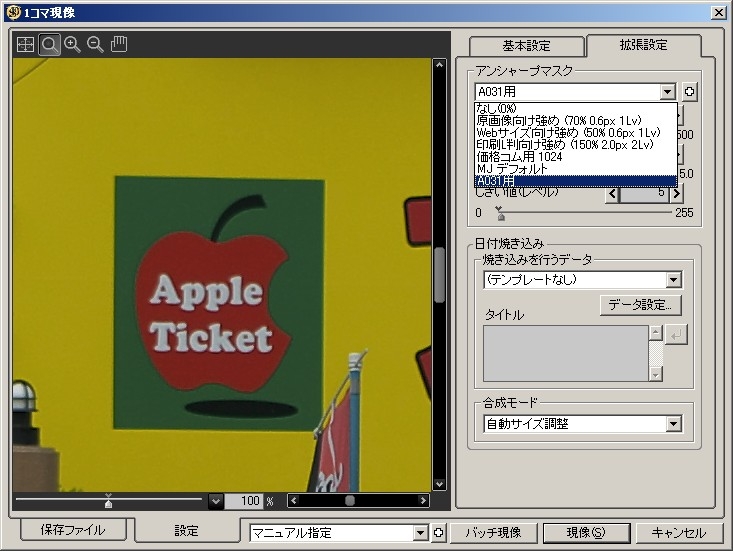Screen dimensions: 733x551
Task: Select the fit-to-window grid icon
Action: pyautogui.click(x=25, y=44)
